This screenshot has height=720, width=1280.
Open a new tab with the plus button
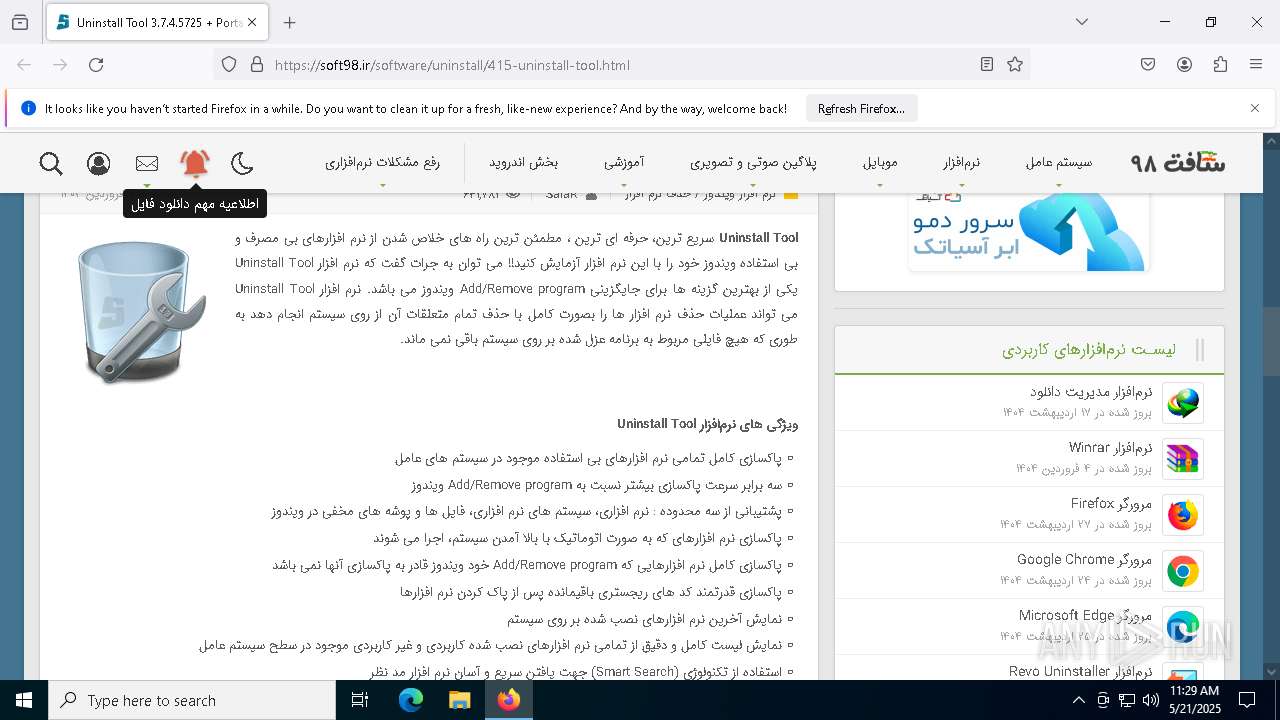coord(290,22)
